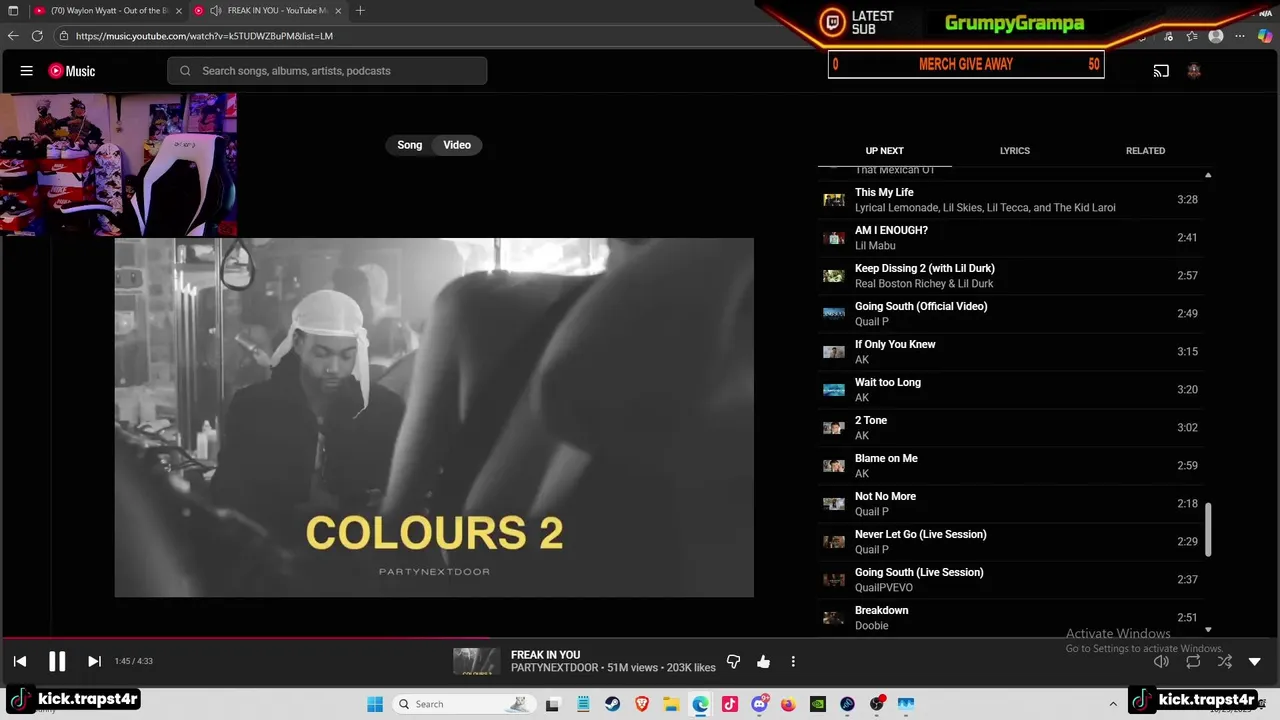Click thumbnail of This My Life

pos(834,200)
